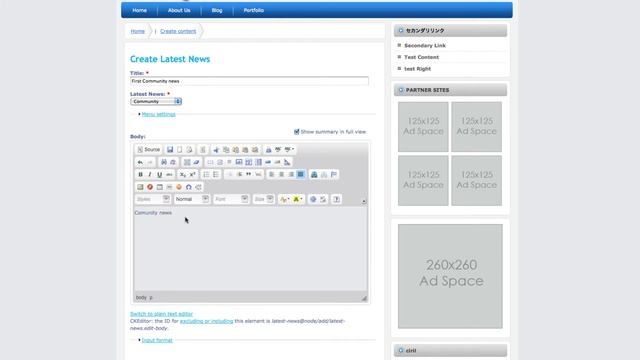Viewport: 640px width, 360px height.
Task: Click the Insert Image icon
Action: (140, 187)
